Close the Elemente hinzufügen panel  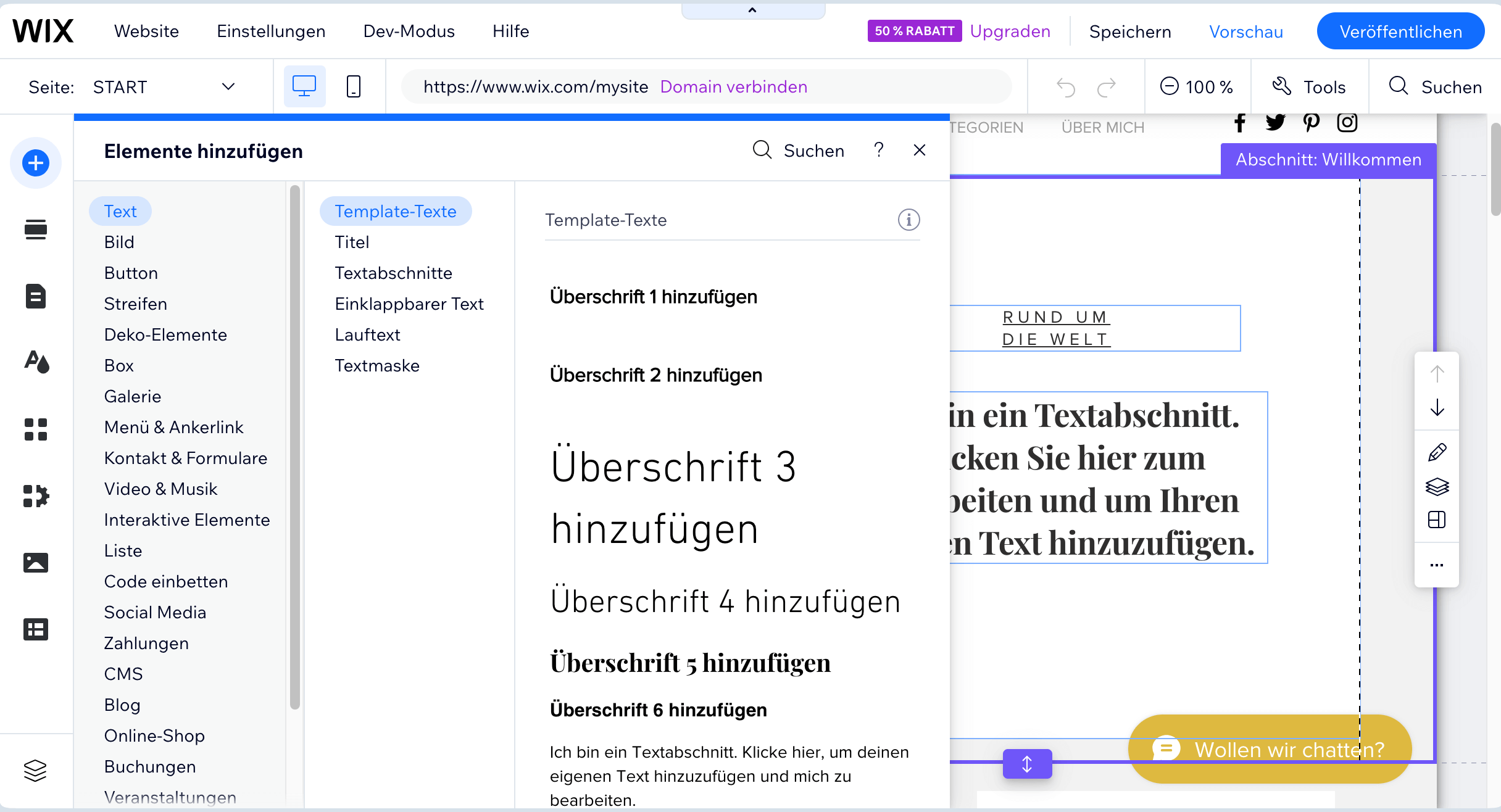point(920,150)
